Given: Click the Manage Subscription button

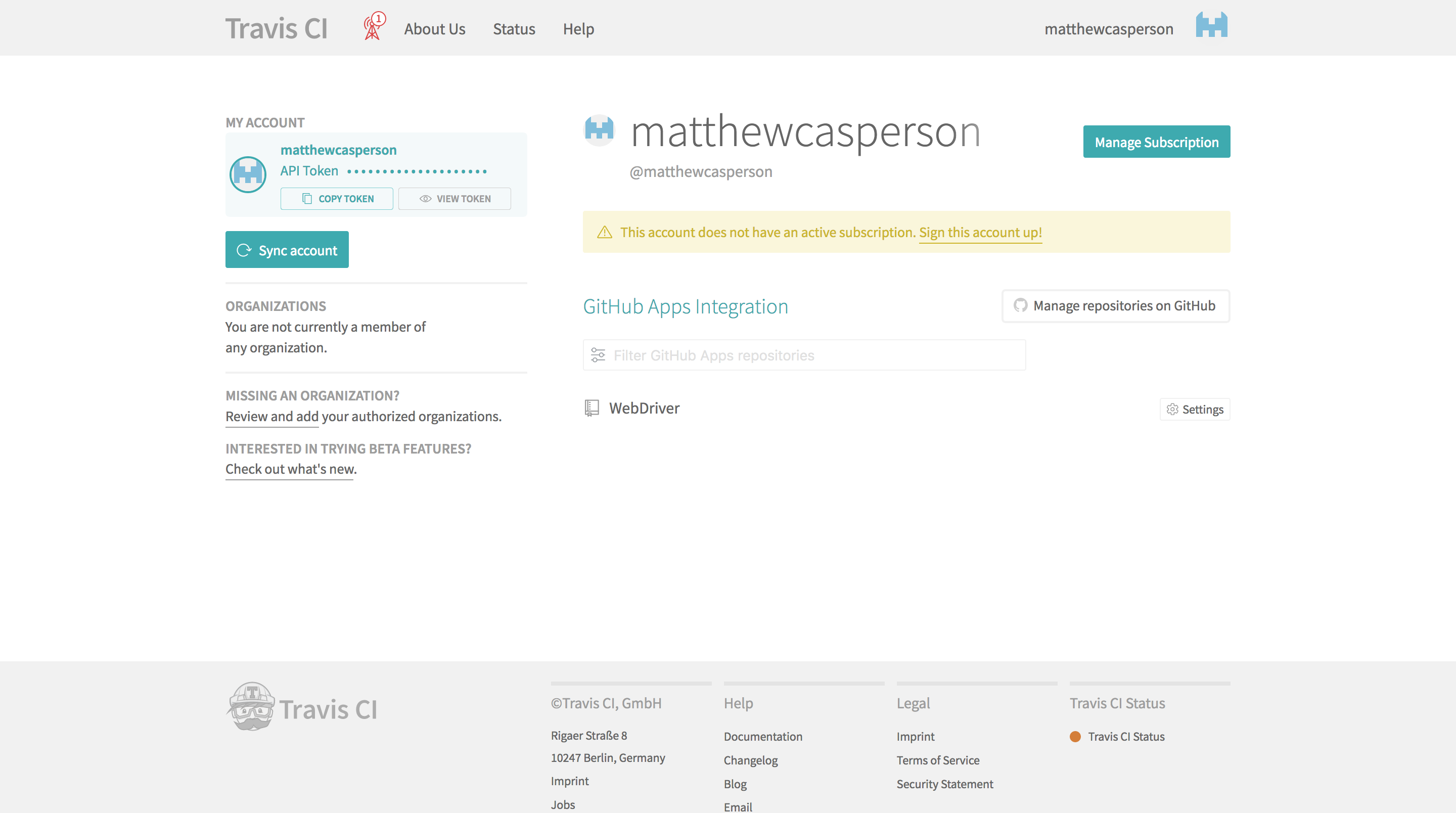Looking at the screenshot, I should point(1156,142).
